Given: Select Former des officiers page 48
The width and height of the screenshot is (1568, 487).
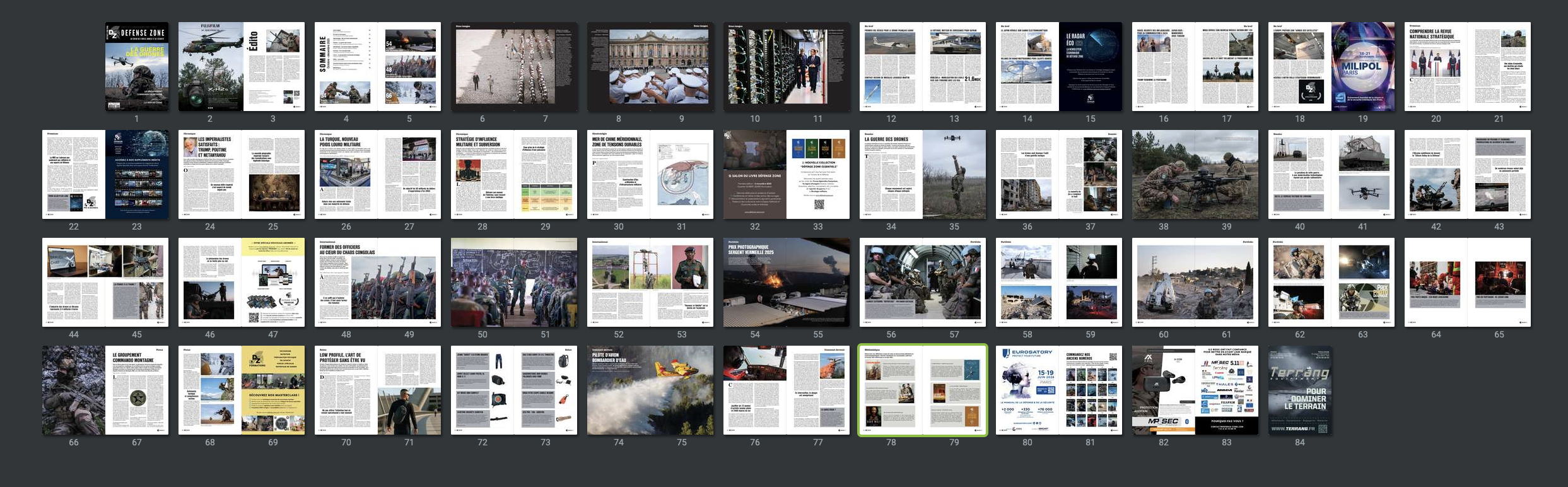Looking at the screenshot, I should point(346,283).
